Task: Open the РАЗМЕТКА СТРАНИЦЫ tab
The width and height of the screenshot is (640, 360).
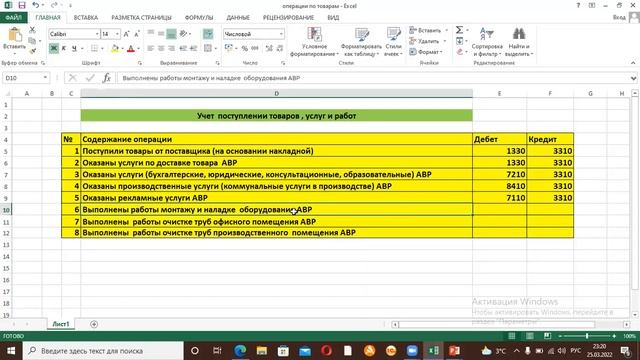Action: [x=141, y=18]
